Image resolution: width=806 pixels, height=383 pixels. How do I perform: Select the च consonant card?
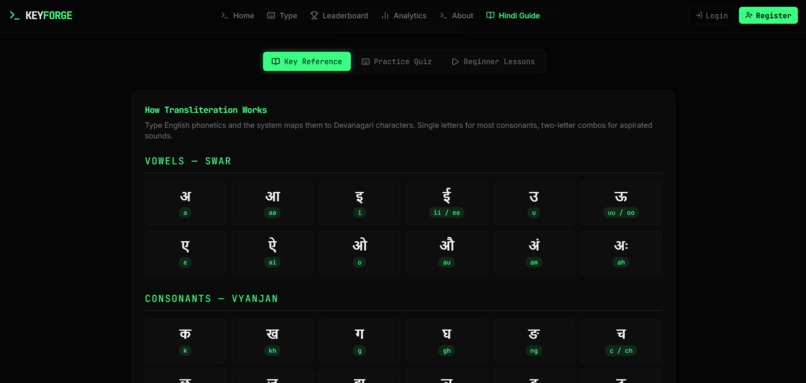[621, 341]
